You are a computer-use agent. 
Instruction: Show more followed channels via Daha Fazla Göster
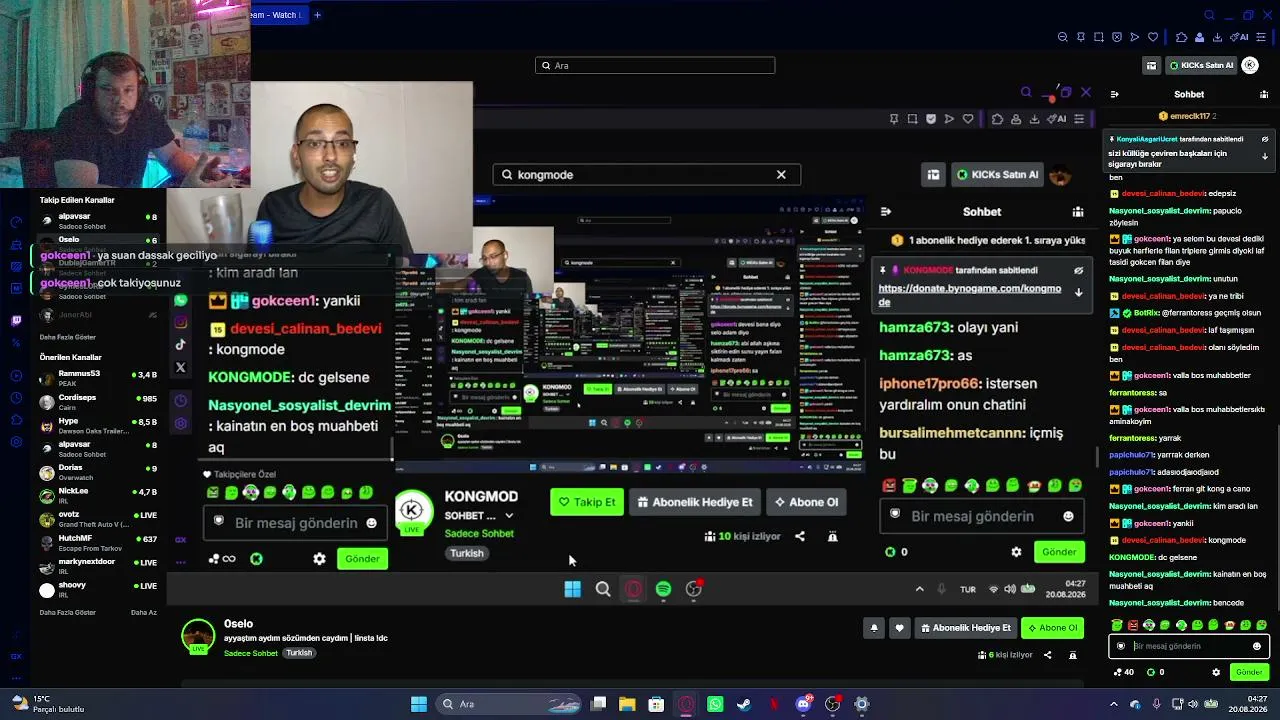point(68,337)
